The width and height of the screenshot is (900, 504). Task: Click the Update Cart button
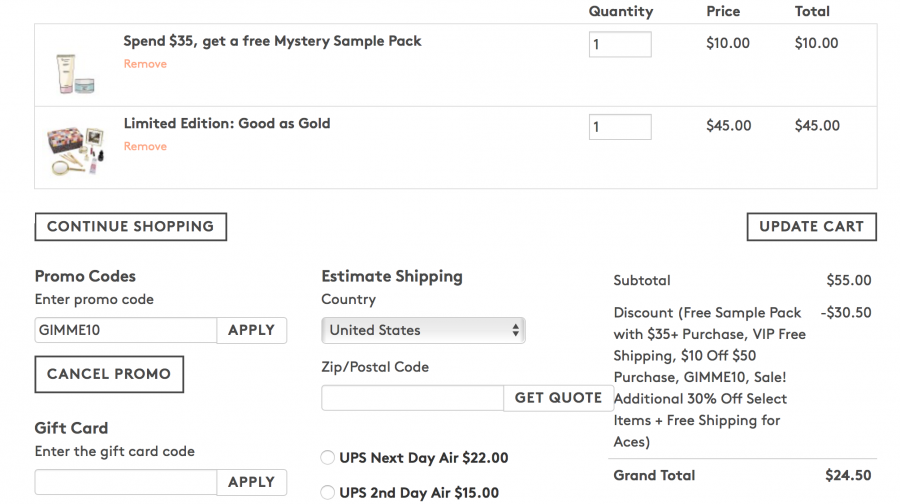click(811, 226)
